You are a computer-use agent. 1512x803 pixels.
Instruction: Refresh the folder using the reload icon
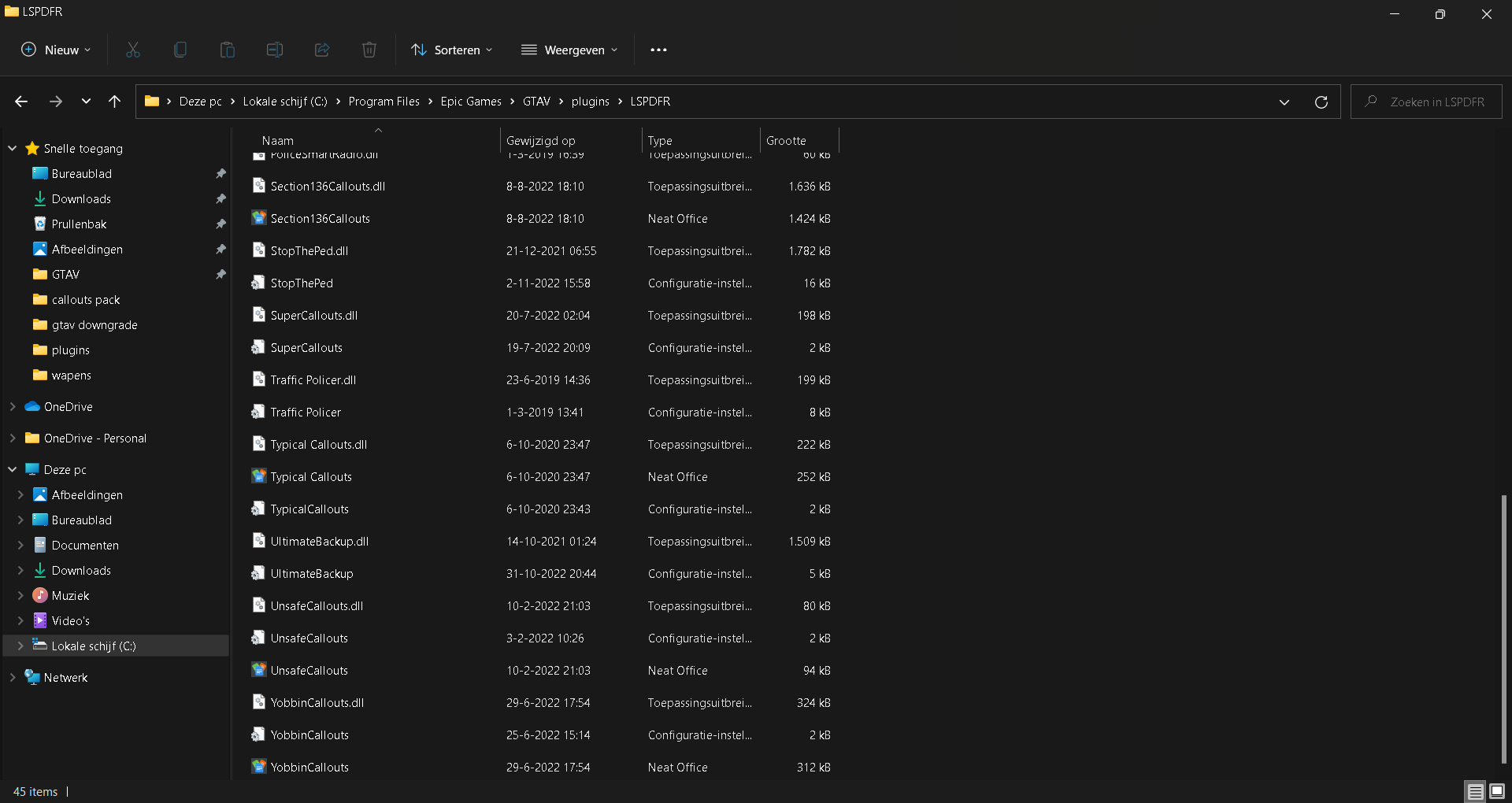coord(1321,102)
